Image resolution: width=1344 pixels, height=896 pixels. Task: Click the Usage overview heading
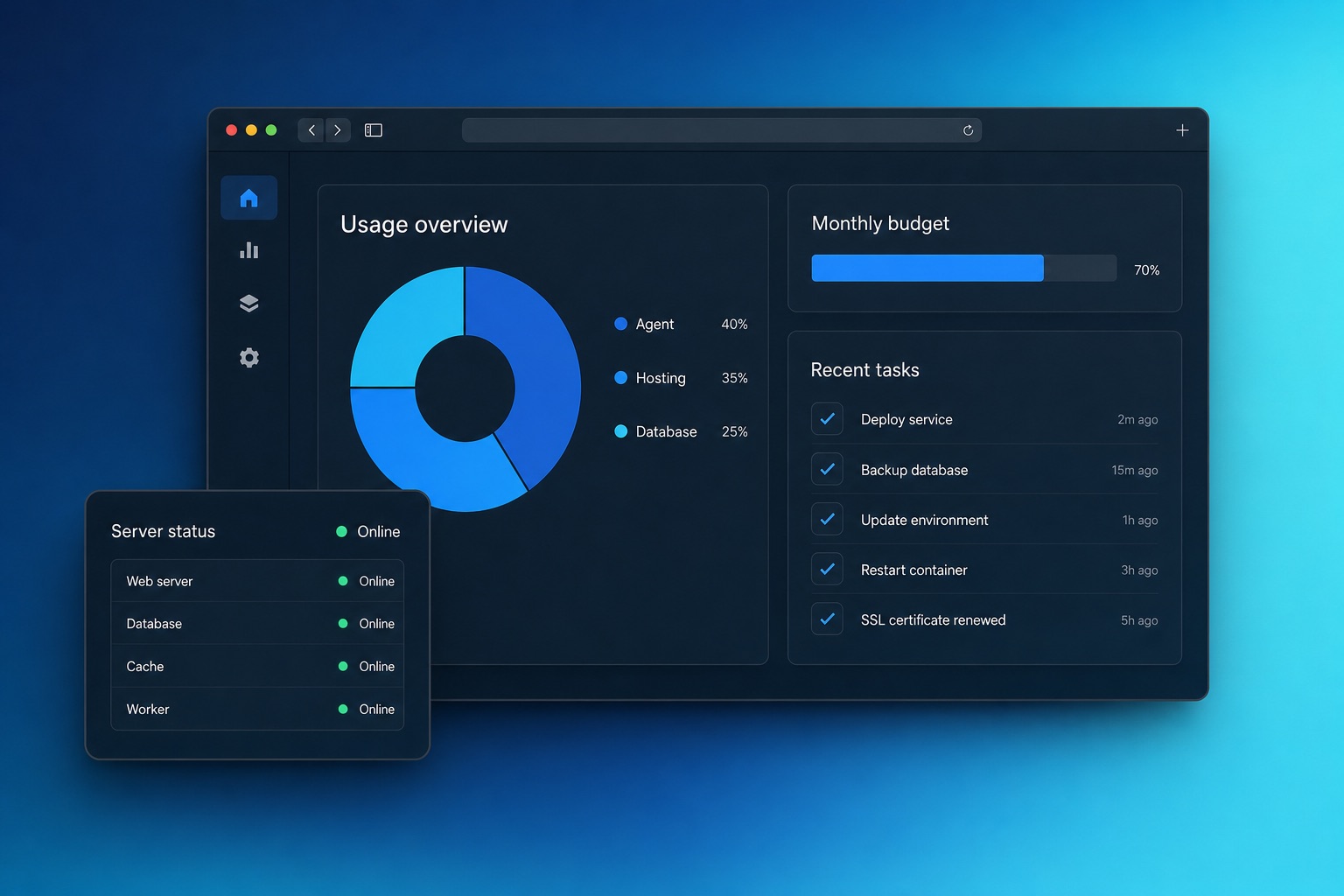pos(424,225)
